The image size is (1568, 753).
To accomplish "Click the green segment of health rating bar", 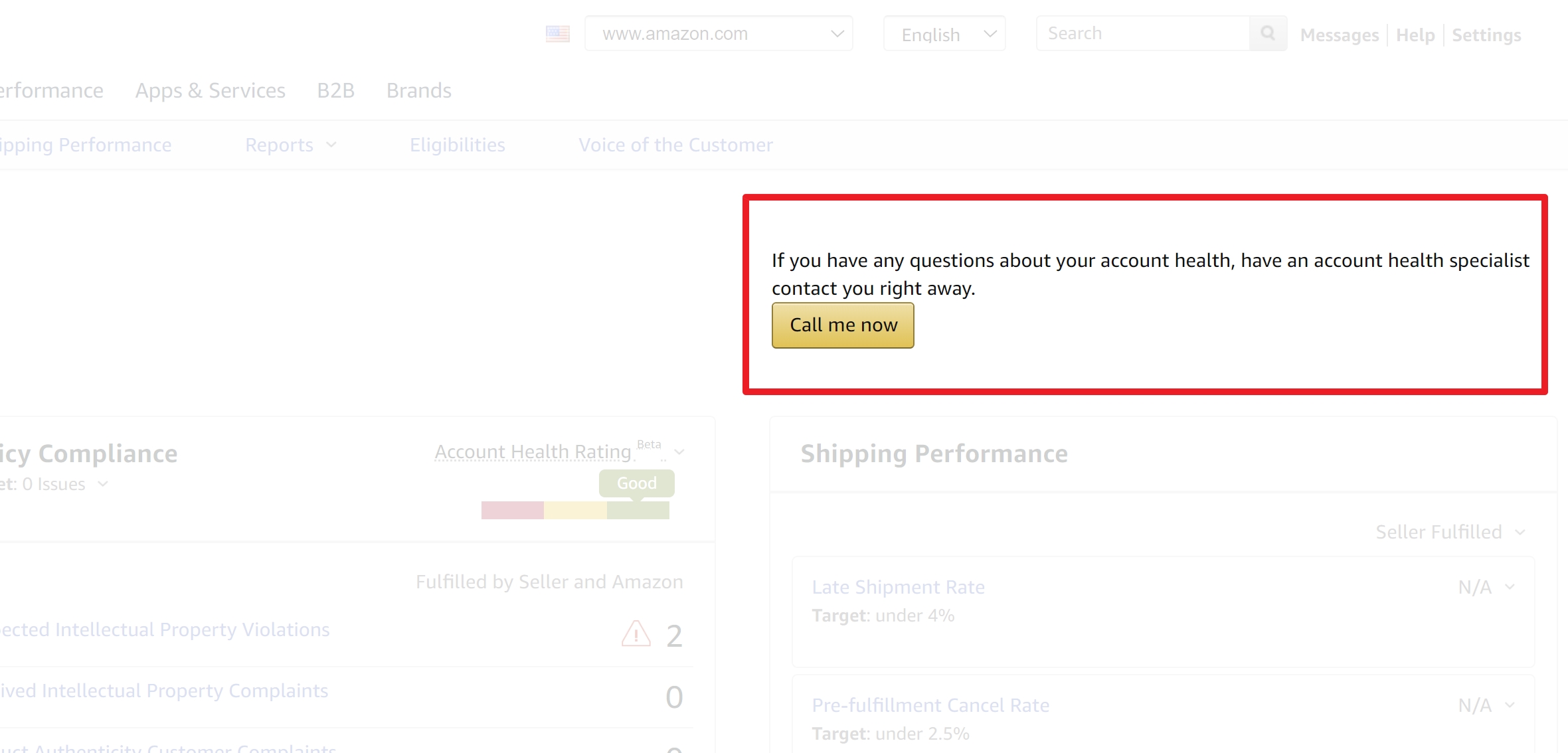I will tap(638, 510).
